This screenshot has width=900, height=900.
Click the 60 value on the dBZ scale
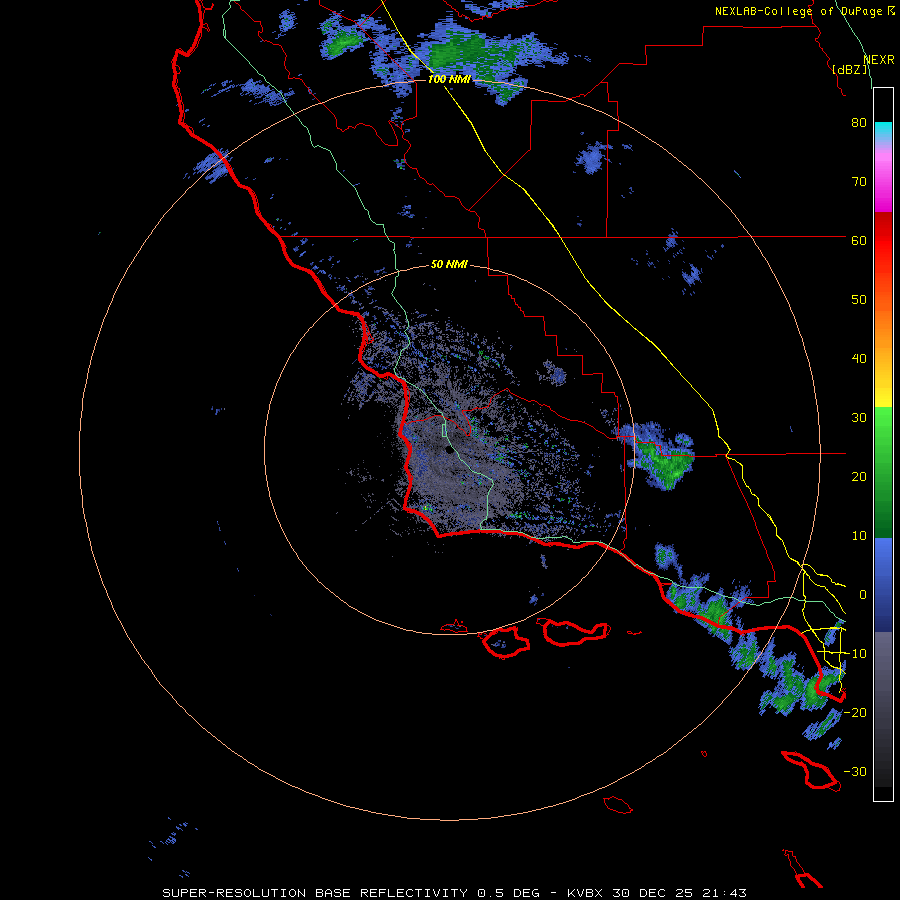[859, 241]
